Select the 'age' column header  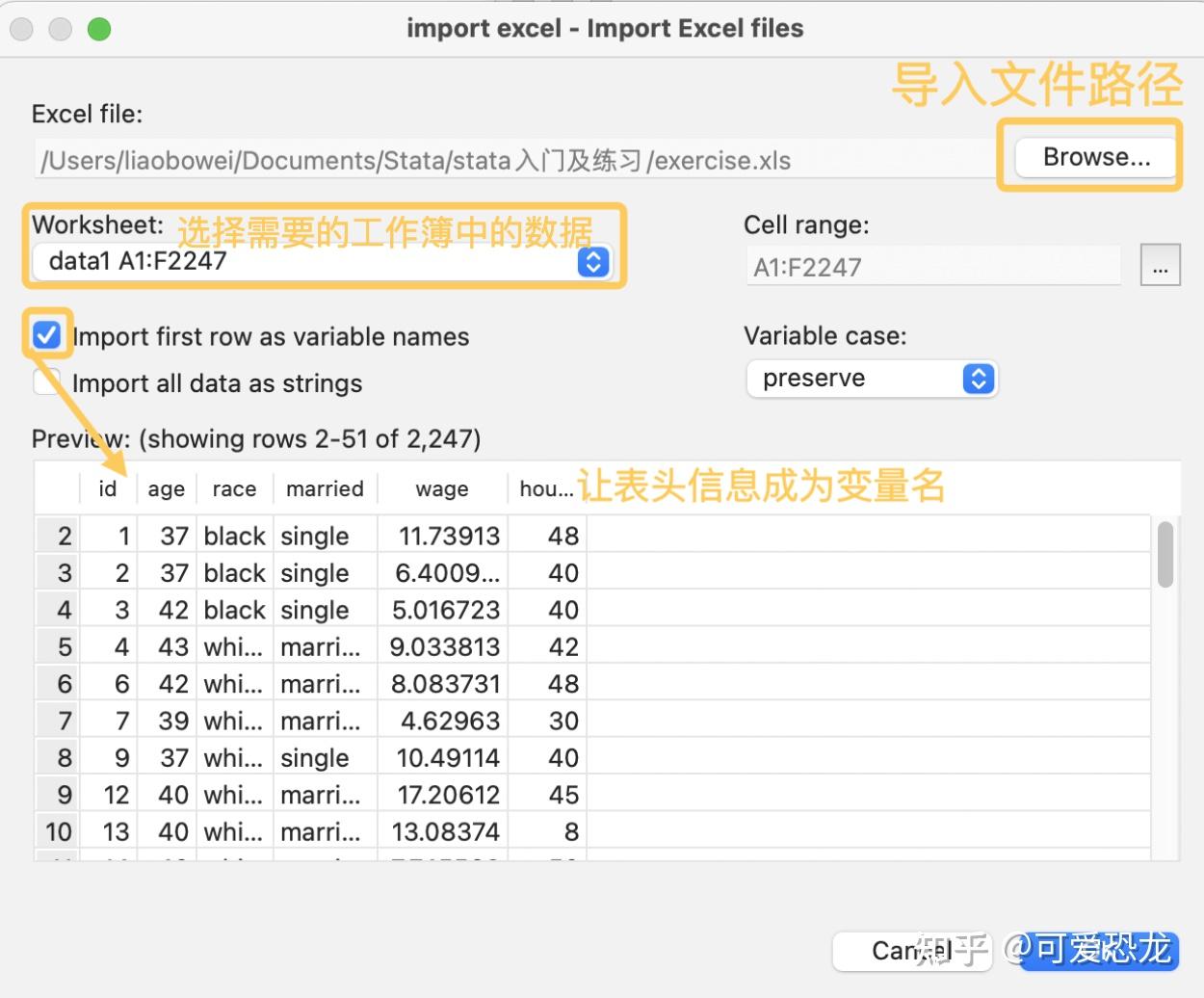click(x=166, y=488)
